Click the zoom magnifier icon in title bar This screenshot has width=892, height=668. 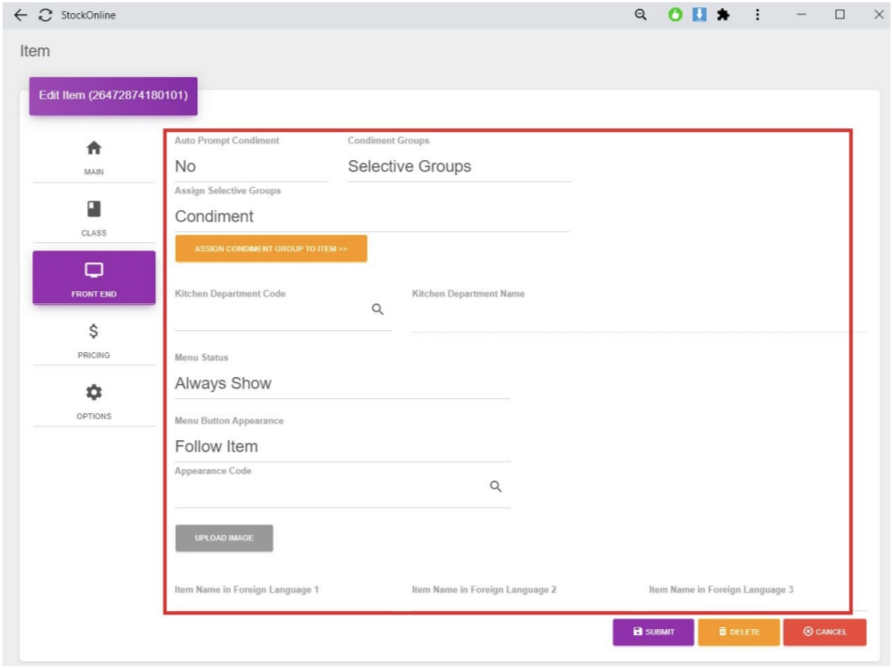641,15
